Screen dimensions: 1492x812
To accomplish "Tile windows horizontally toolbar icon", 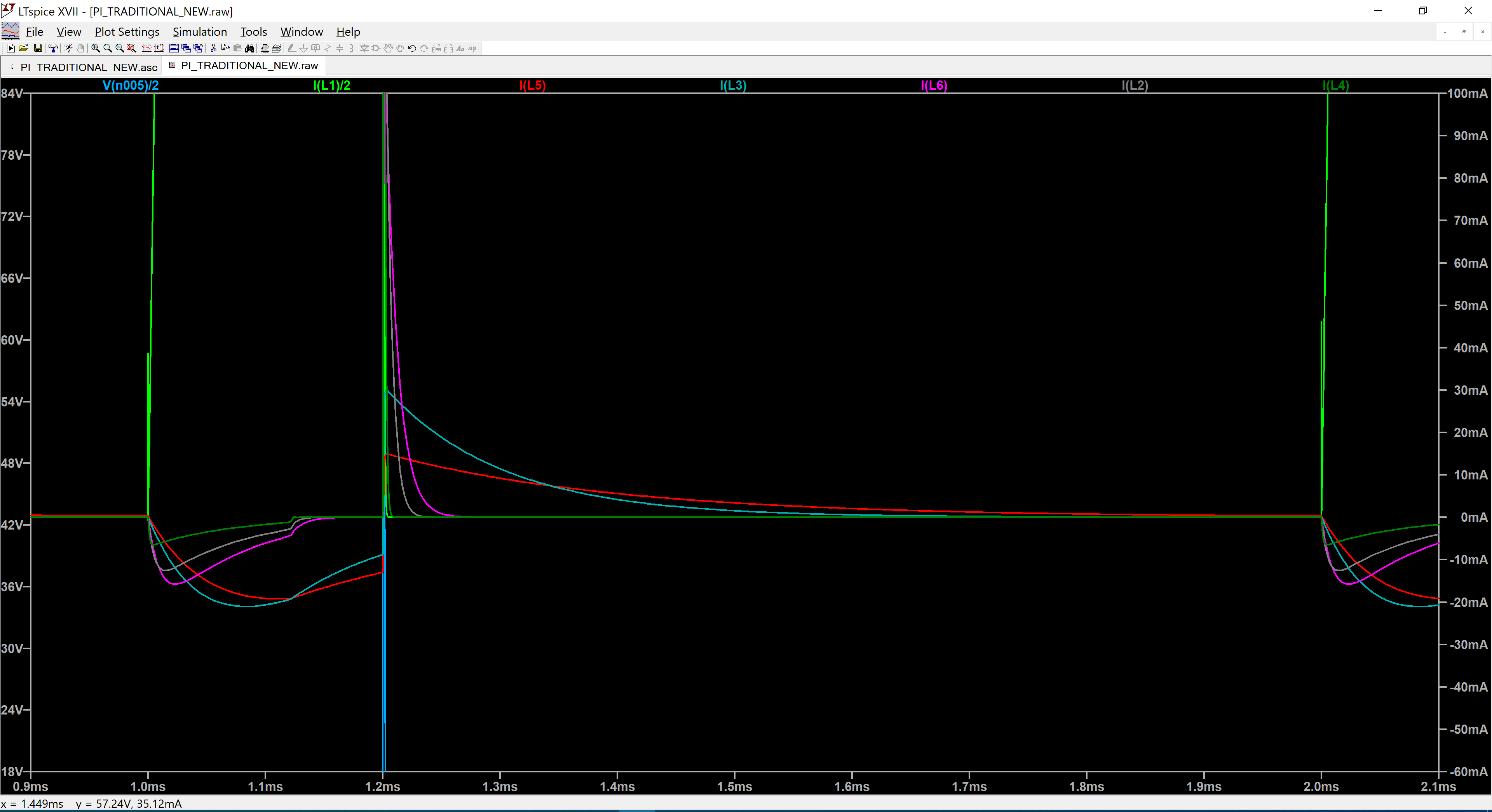I will [174, 48].
